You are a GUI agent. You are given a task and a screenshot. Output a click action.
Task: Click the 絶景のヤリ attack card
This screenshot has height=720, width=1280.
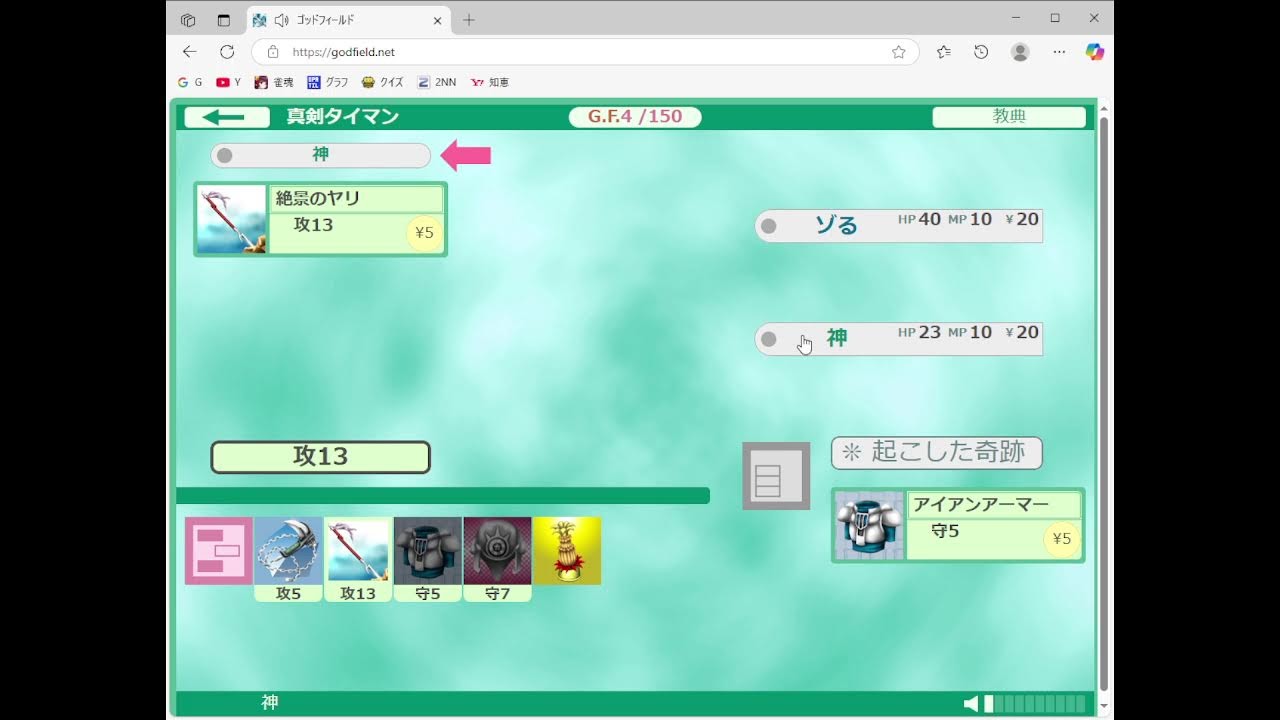click(x=320, y=219)
